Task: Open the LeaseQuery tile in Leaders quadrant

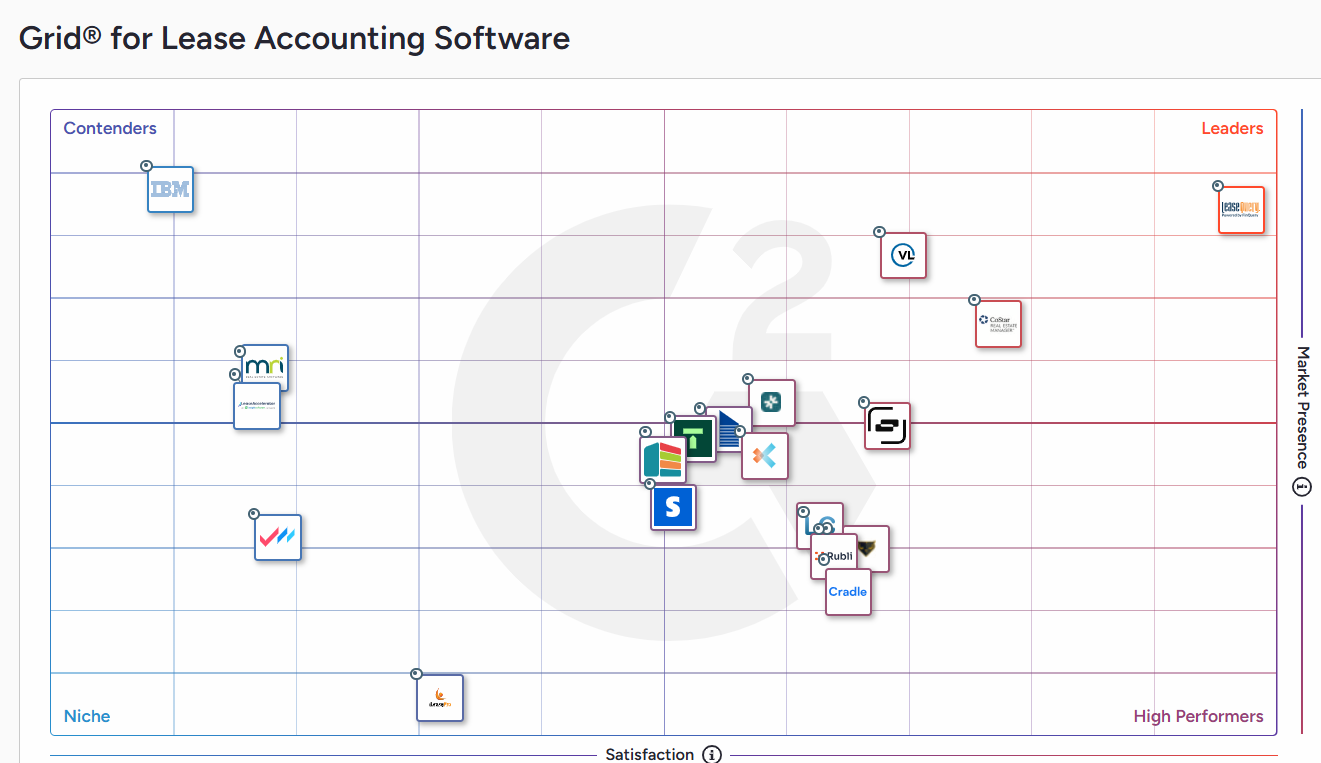Action: click(x=1241, y=210)
